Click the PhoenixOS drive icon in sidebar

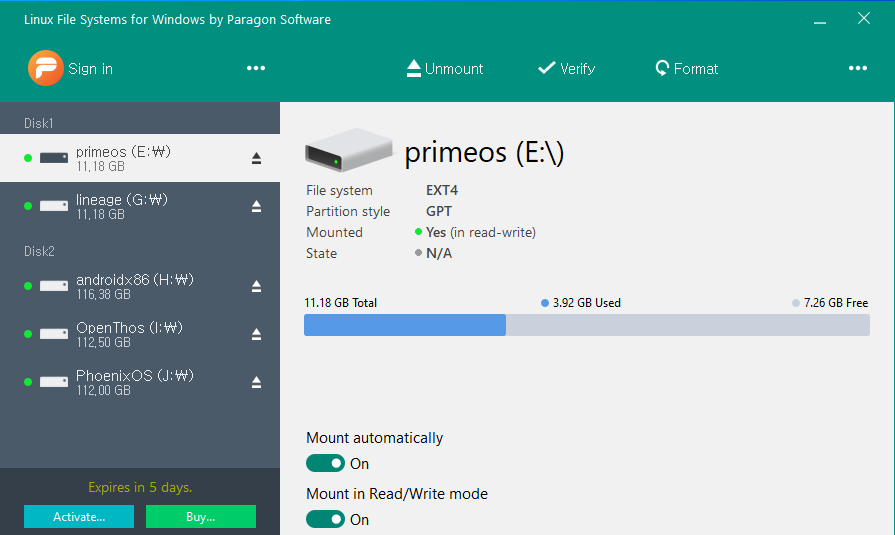coord(54,382)
